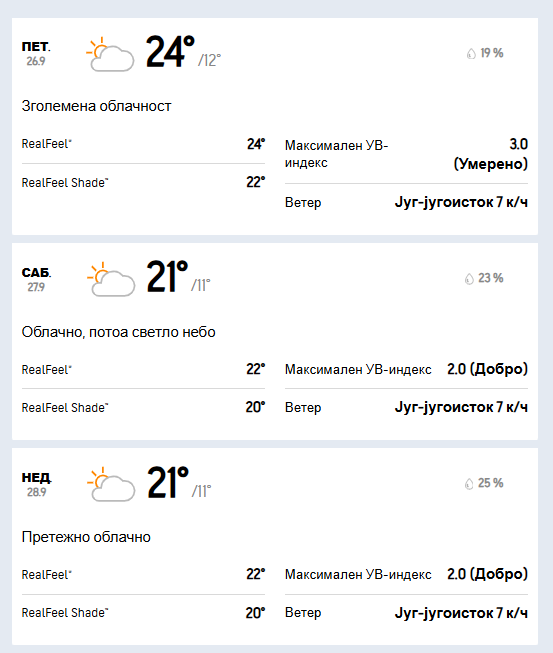This screenshot has height=653, width=553.
Task: Click the RealFeel Shade row in Saturday's card
Action: tap(143, 407)
